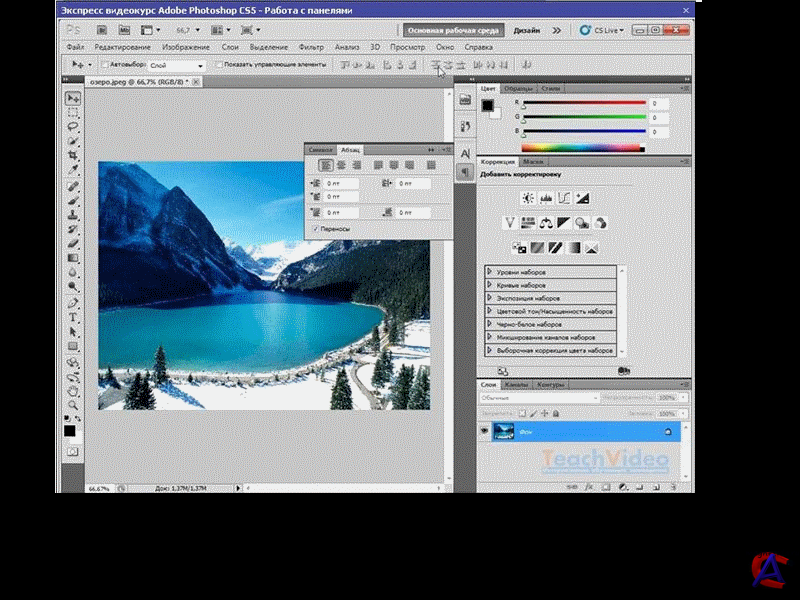The image size is (800, 600).
Task: Select the Lasso tool
Action: point(73,127)
